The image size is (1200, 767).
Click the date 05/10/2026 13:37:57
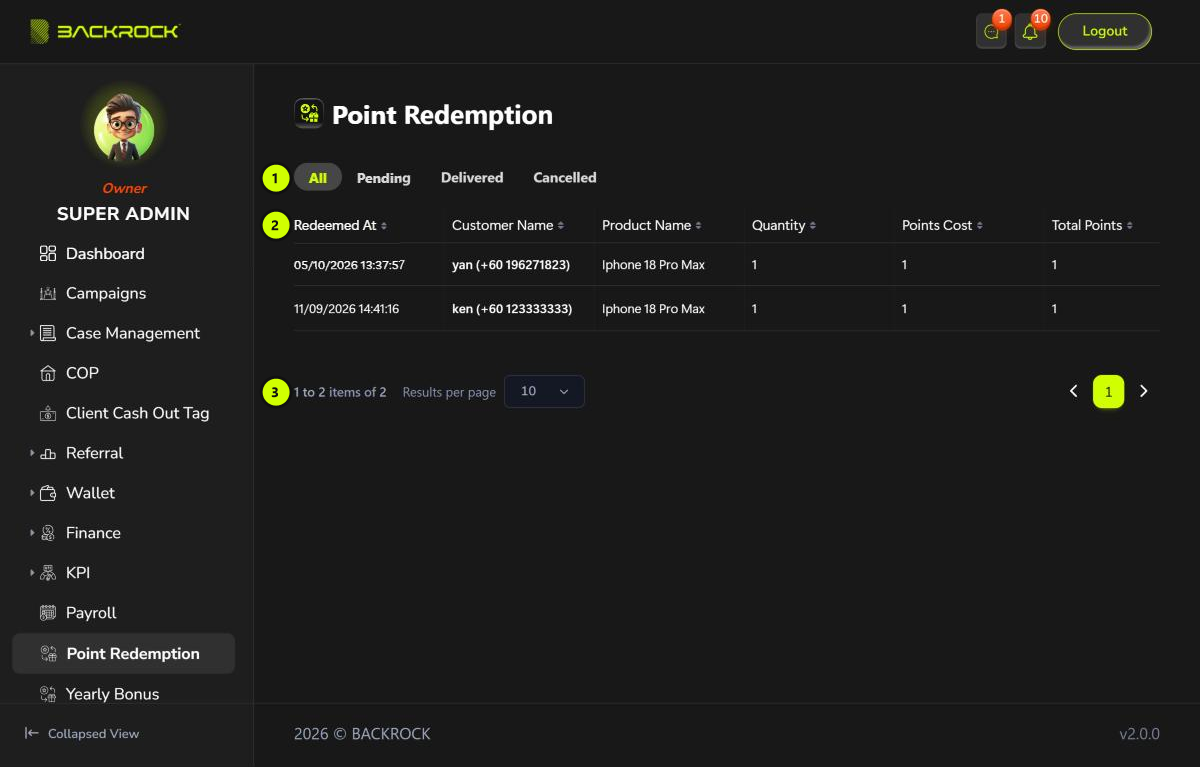tap(349, 265)
